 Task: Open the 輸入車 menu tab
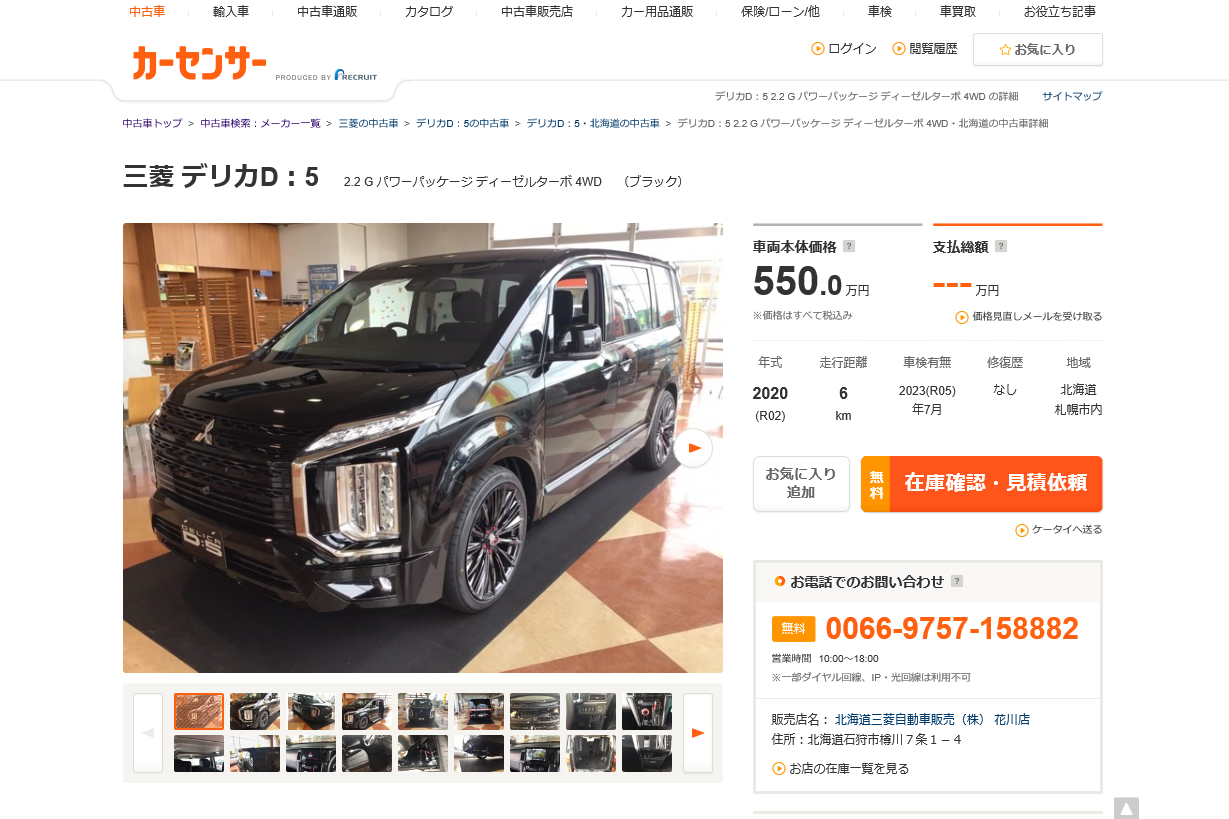(231, 12)
